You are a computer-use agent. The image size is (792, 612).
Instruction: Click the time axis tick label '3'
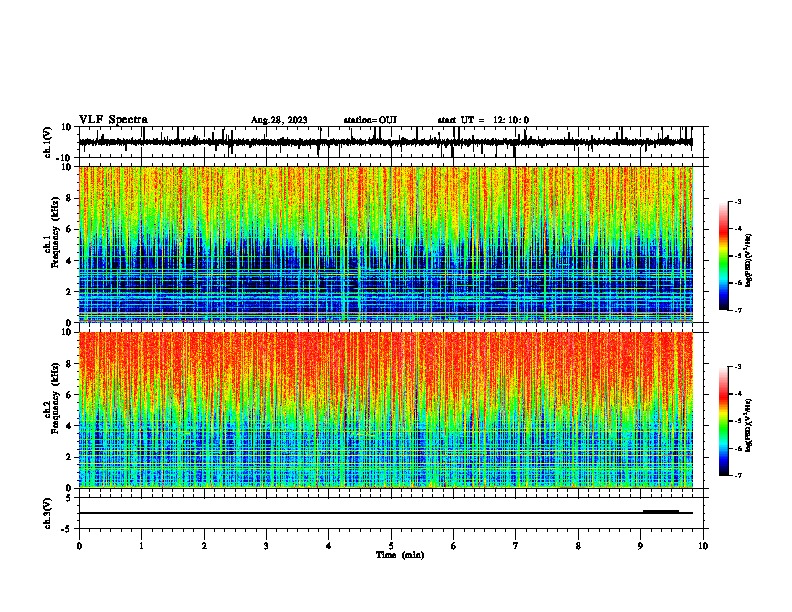[266, 546]
